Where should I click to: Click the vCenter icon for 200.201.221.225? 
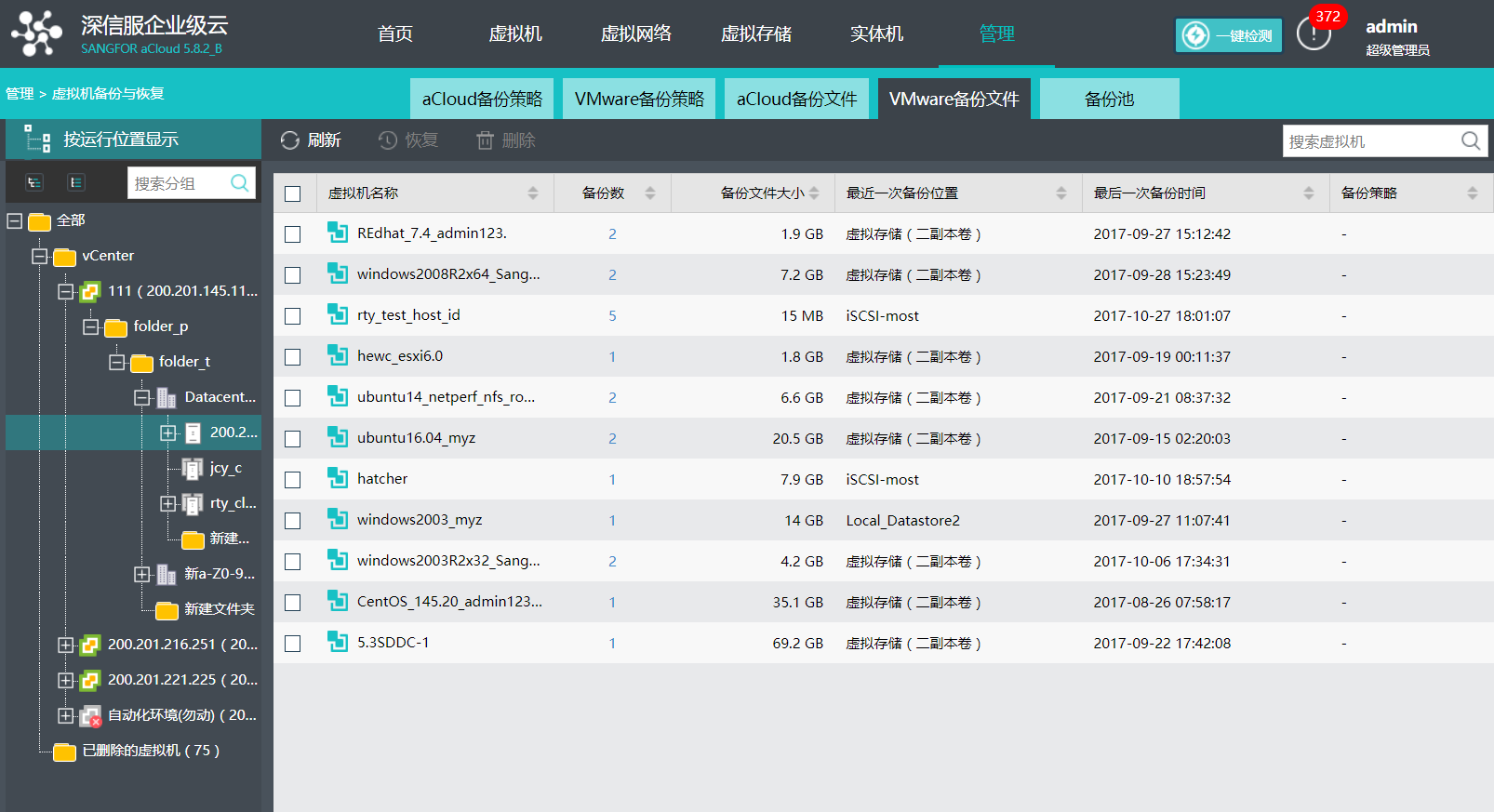[x=90, y=680]
